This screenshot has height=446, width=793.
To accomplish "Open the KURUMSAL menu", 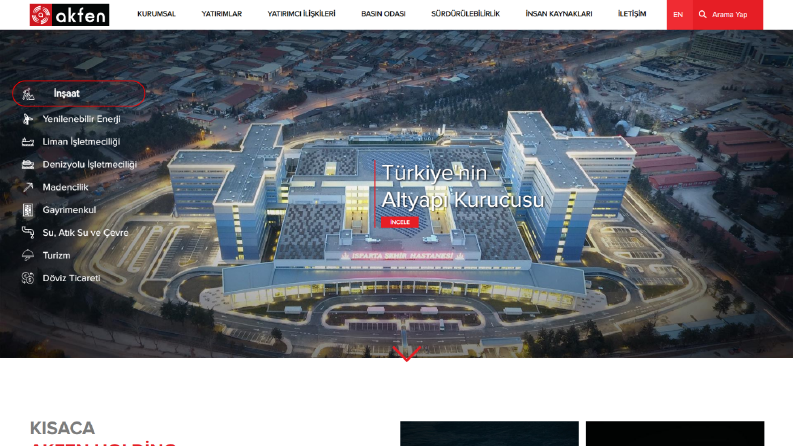I will click(x=156, y=14).
